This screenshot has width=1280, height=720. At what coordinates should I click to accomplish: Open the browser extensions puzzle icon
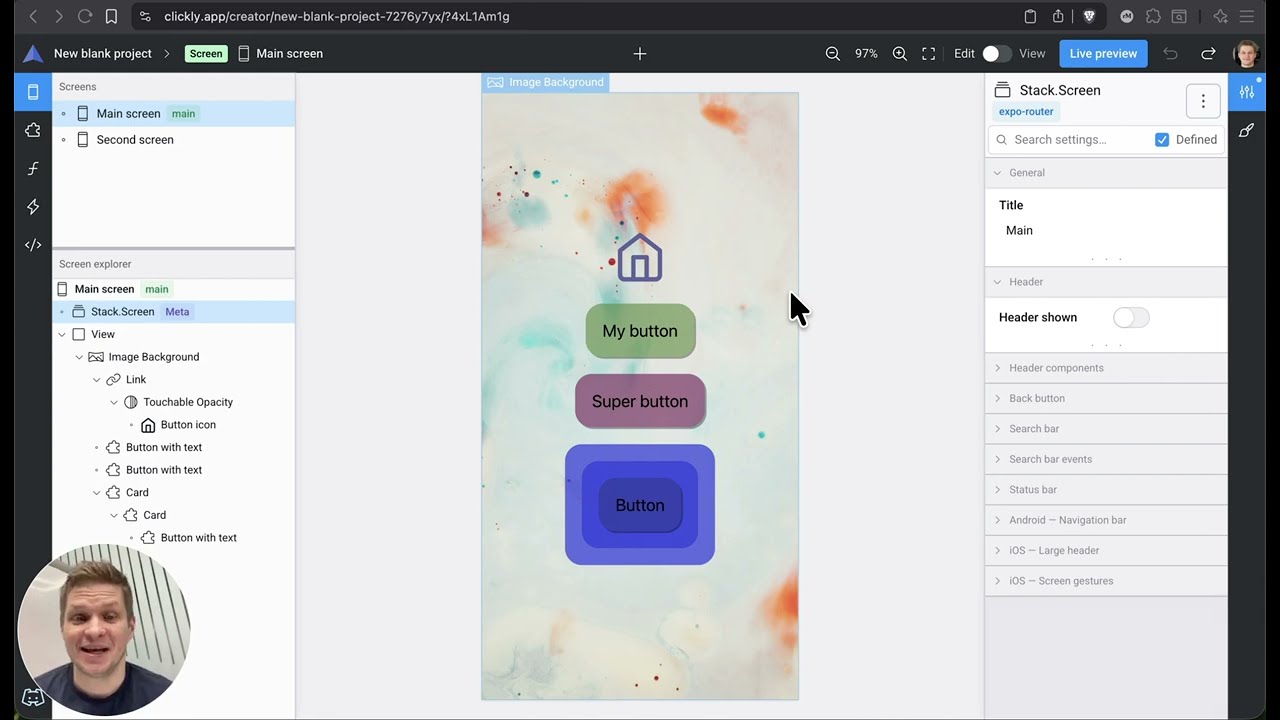click(1153, 16)
